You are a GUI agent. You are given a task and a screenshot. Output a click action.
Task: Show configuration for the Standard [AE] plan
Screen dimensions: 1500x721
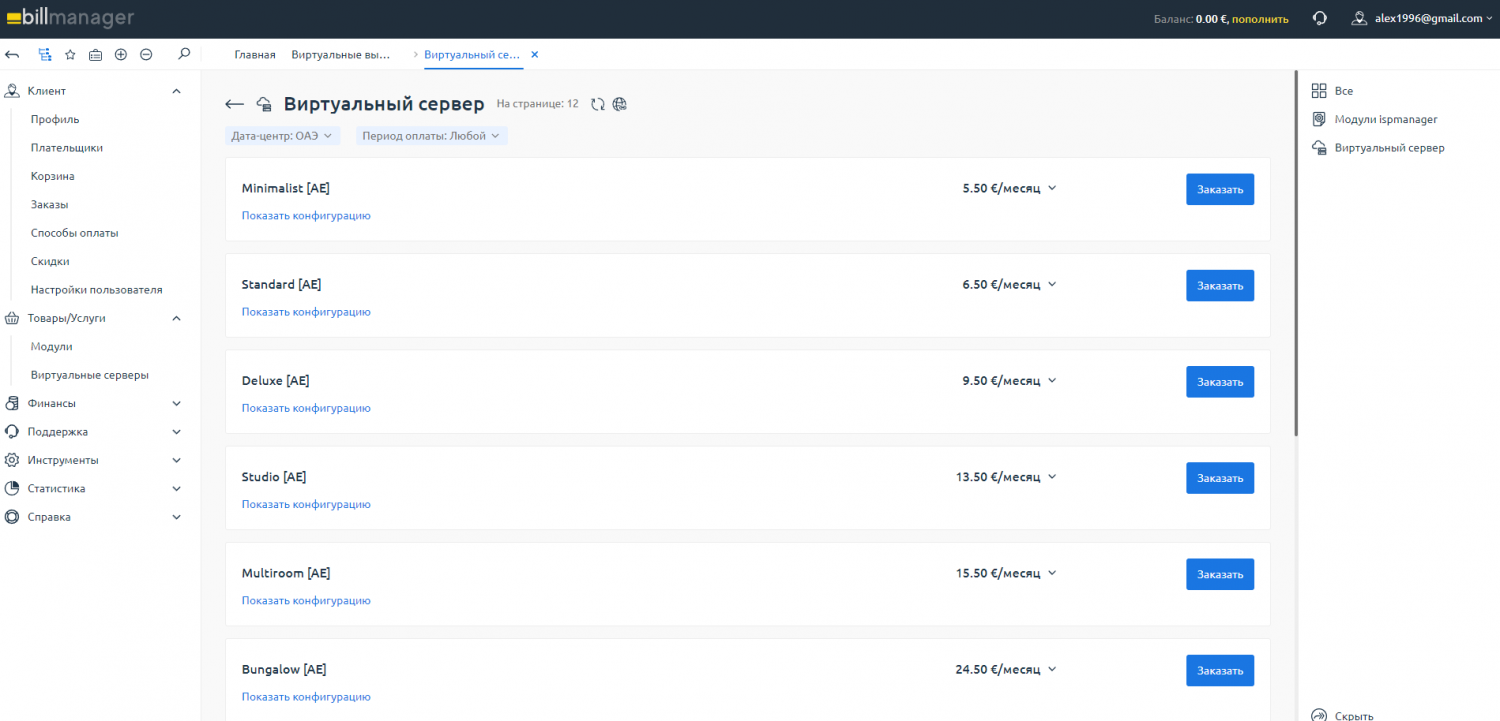pyautogui.click(x=306, y=312)
